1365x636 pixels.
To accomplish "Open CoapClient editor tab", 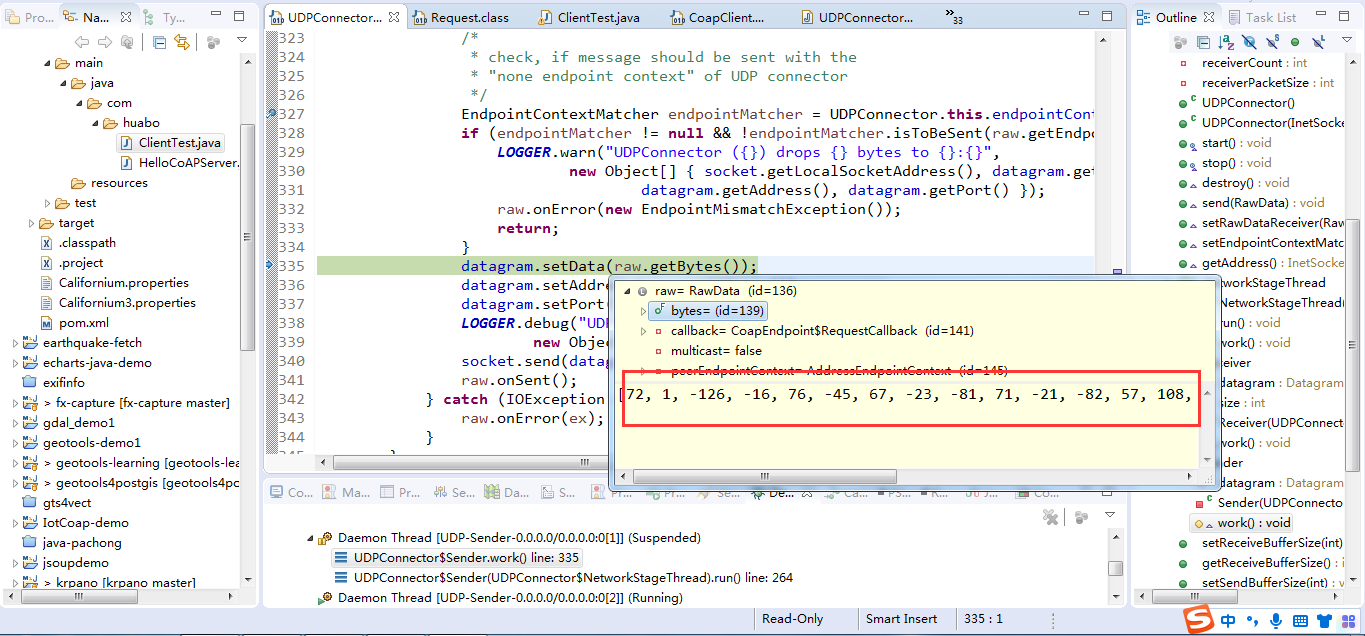I will [x=718, y=18].
